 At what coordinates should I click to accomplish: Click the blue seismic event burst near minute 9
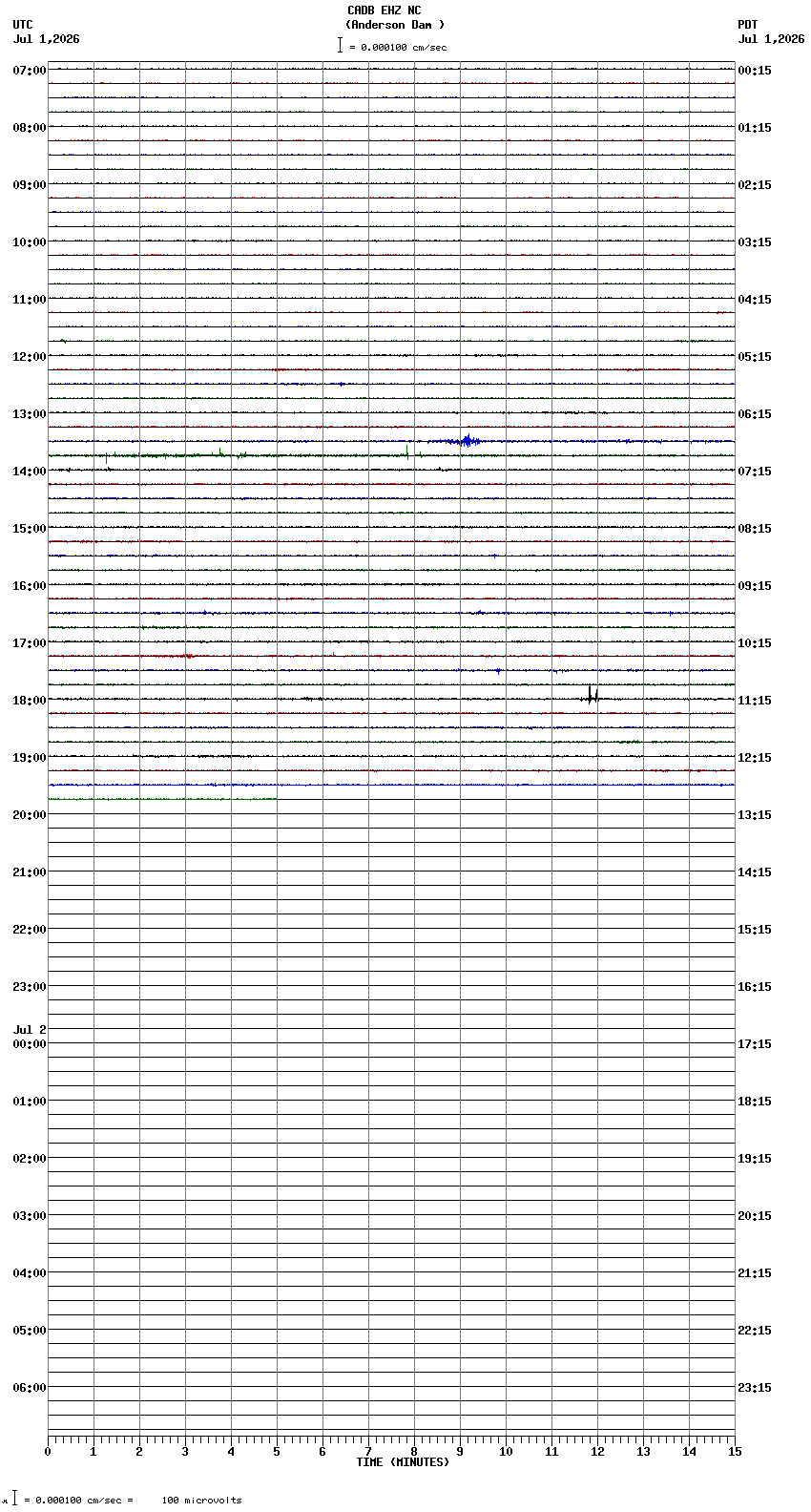click(x=466, y=441)
